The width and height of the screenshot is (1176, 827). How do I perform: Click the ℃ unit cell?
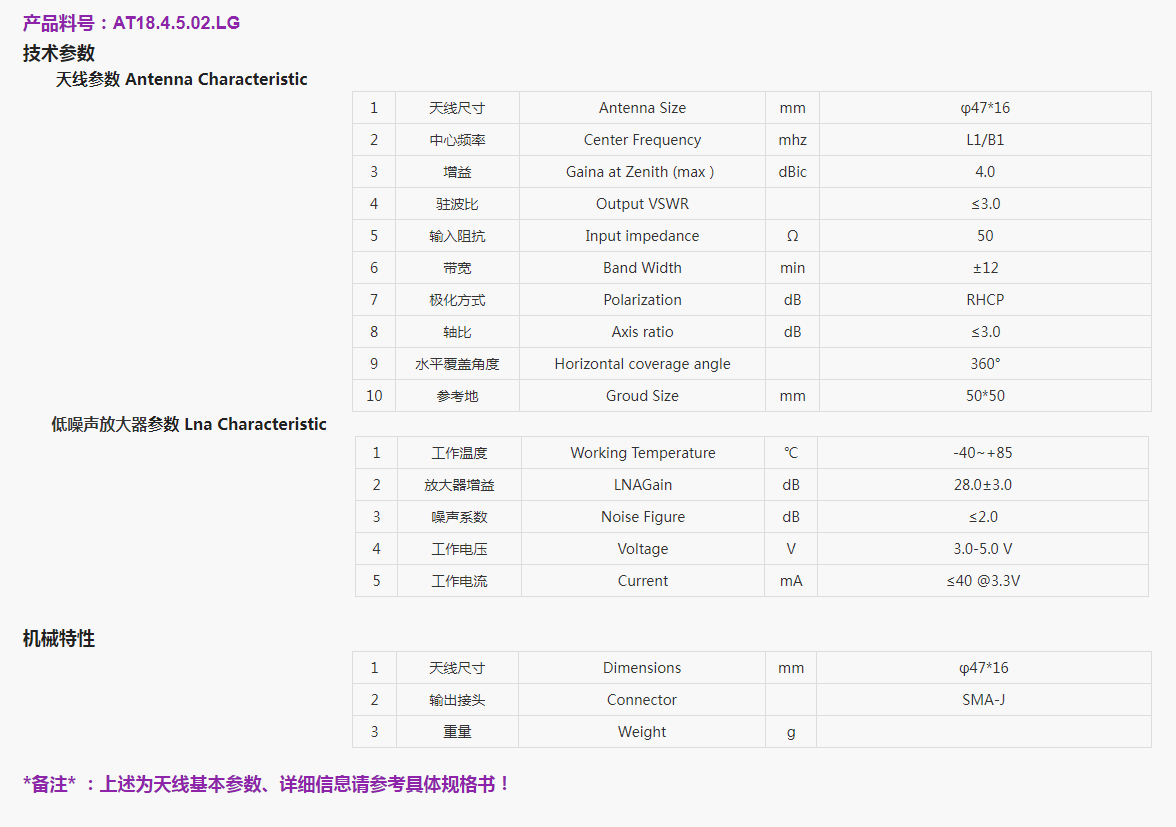point(790,453)
